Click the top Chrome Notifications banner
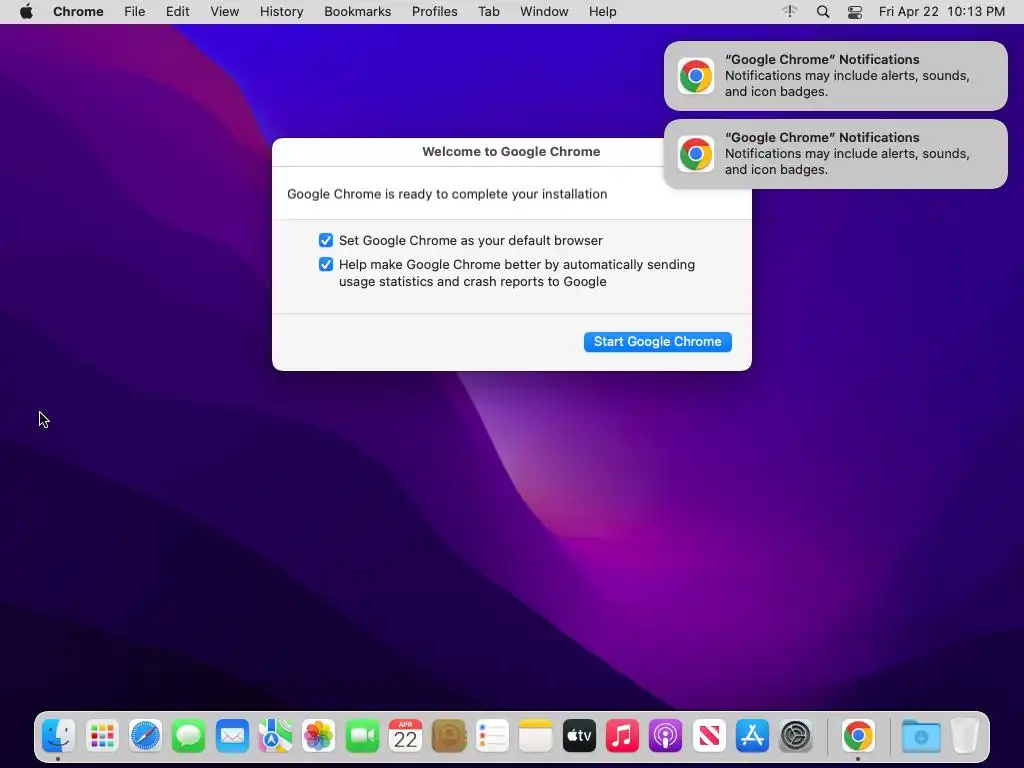This screenshot has height=768, width=1024. pos(835,76)
